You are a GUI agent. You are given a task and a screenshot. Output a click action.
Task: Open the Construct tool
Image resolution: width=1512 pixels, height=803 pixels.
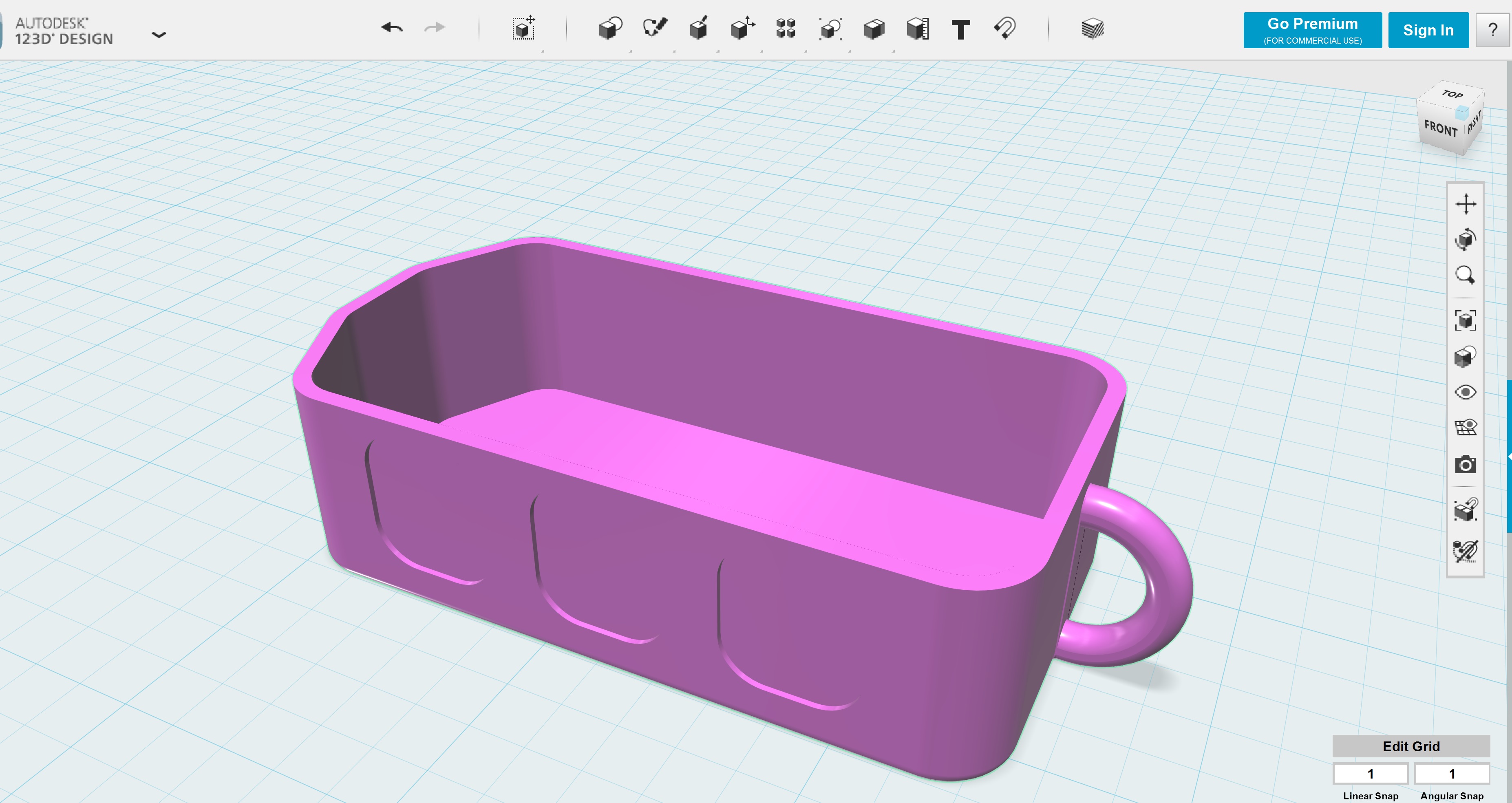coord(698,28)
